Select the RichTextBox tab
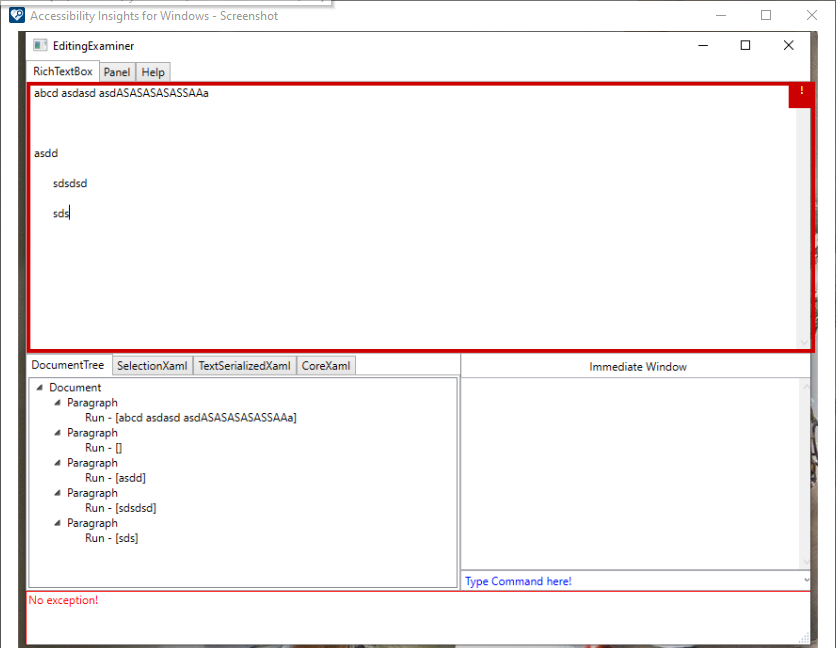The height and width of the screenshot is (648, 836). pyautogui.click(x=62, y=71)
